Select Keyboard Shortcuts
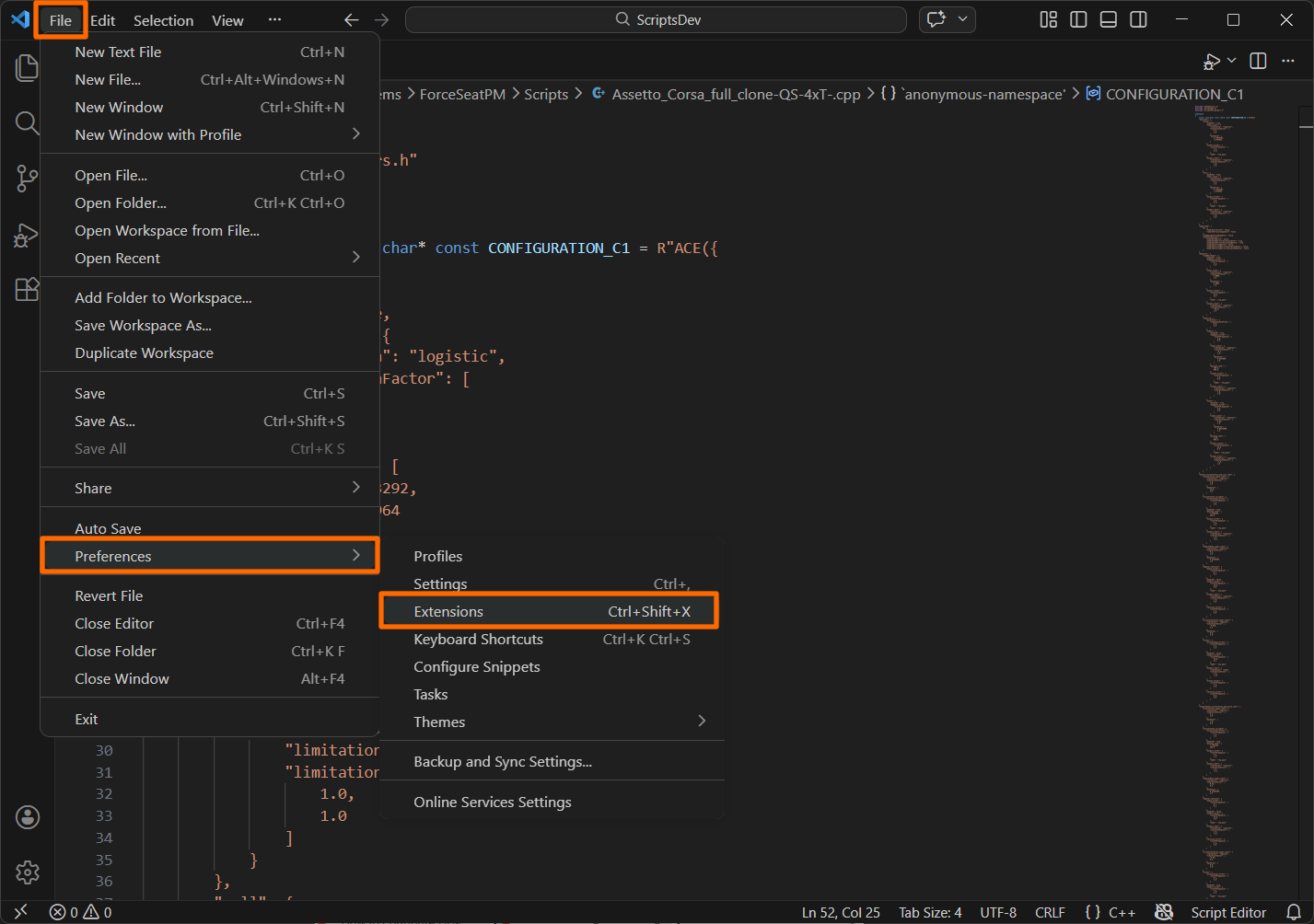The width and height of the screenshot is (1314, 924). click(552, 639)
